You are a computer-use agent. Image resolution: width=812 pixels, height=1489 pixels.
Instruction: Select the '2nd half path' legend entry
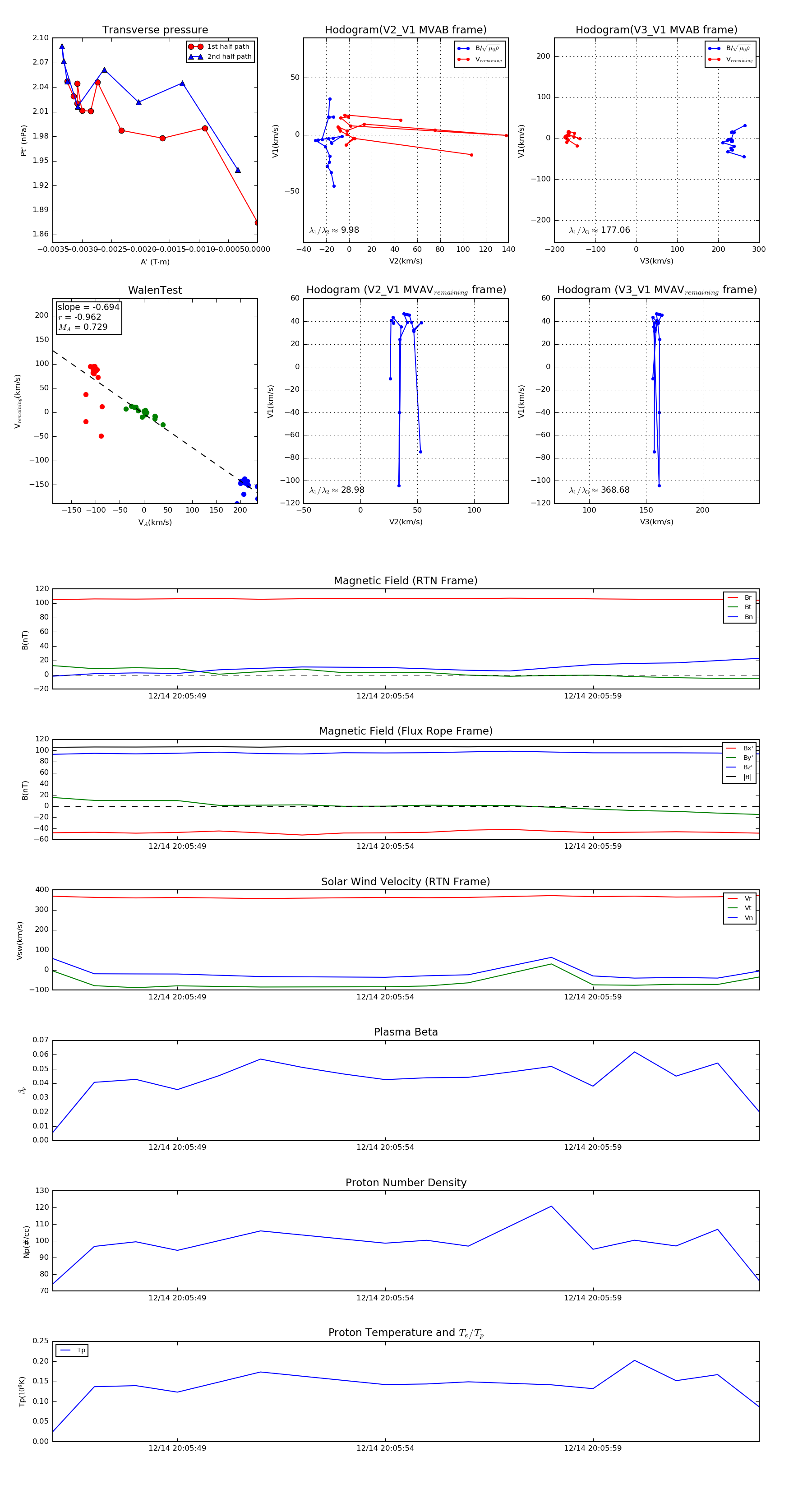220,57
